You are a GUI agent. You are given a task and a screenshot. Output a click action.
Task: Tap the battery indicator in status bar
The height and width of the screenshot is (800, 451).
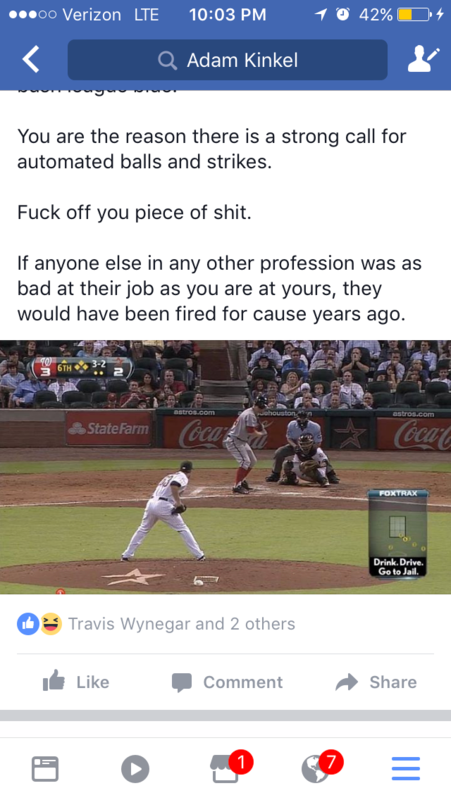click(414, 14)
